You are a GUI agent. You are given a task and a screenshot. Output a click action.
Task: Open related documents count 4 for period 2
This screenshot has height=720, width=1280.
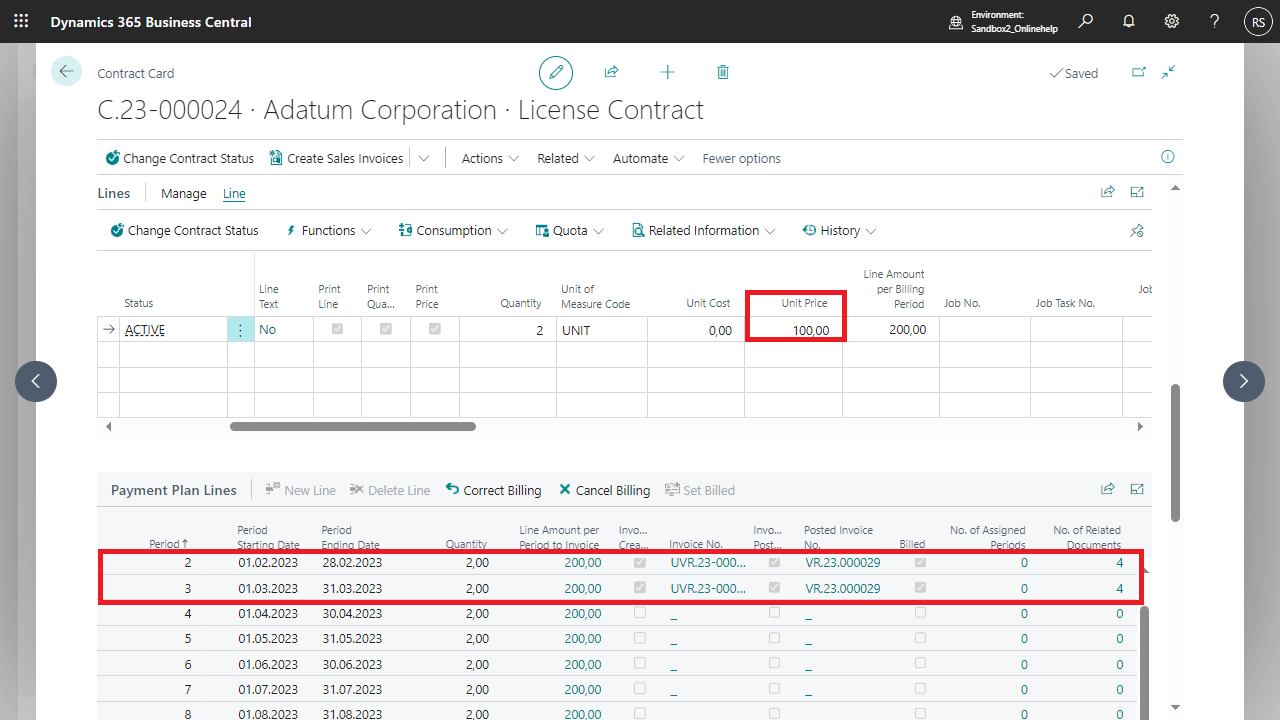(1119, 563)
